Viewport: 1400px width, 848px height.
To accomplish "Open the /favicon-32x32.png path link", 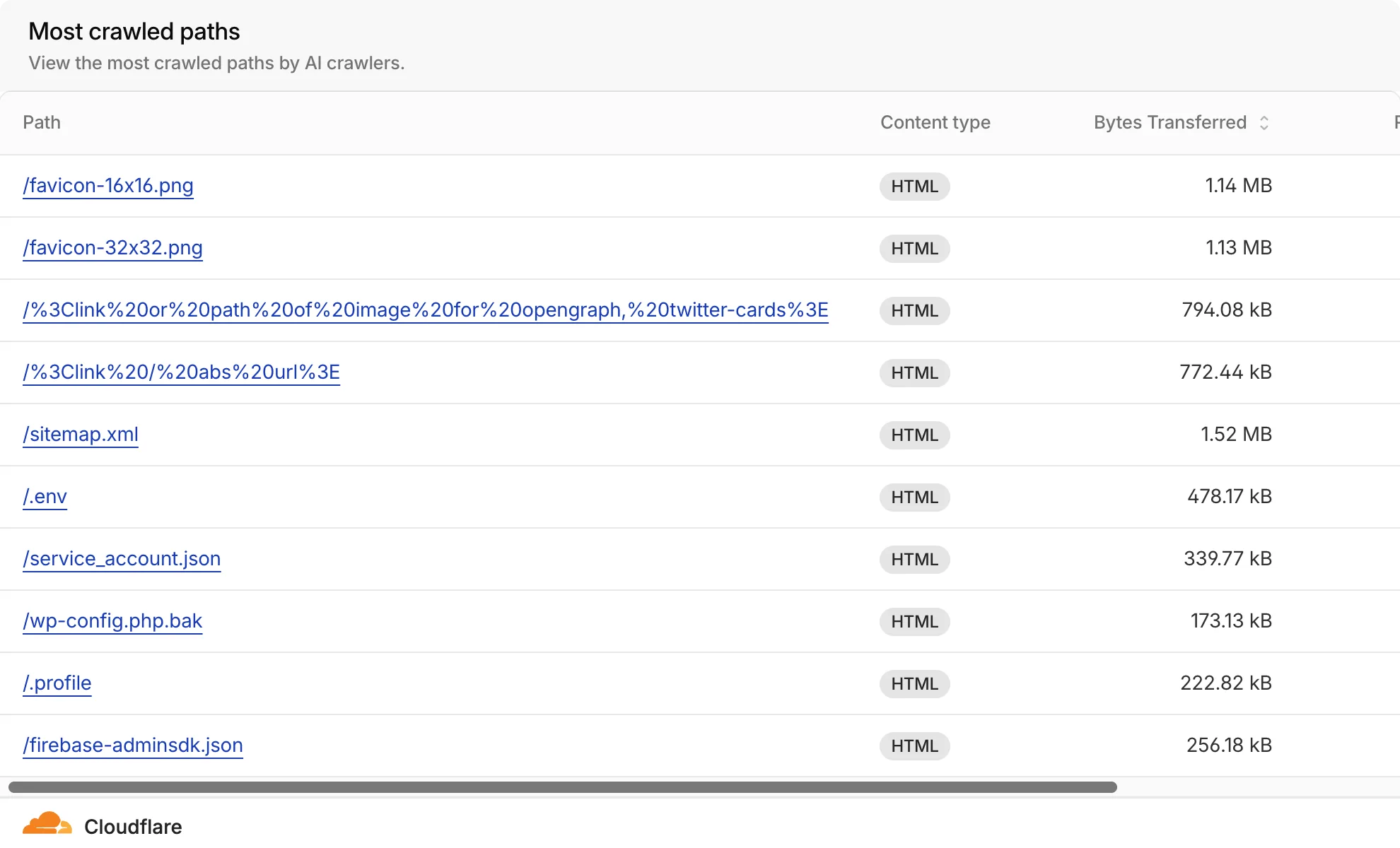I will tap(113, 248).
